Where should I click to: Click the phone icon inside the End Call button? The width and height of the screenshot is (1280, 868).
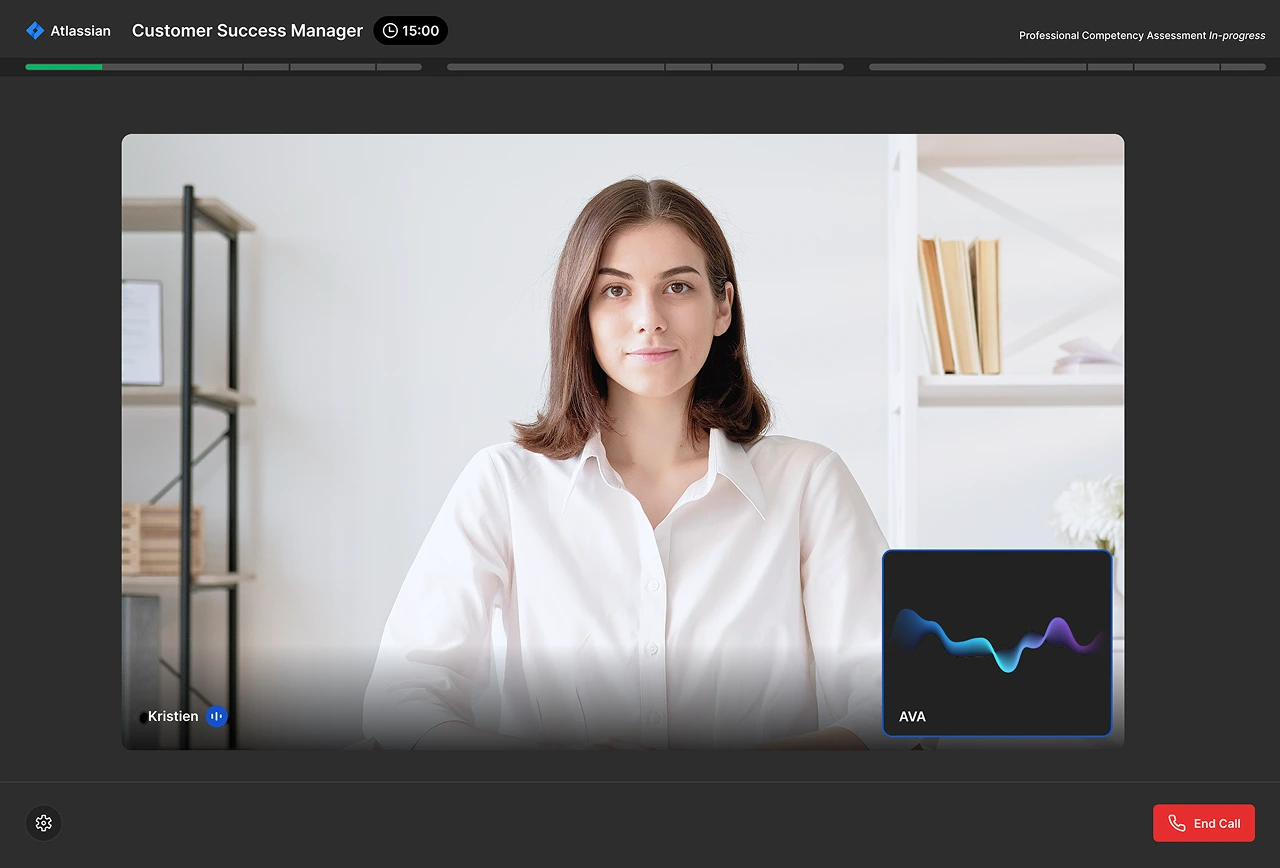[1176, 822]
